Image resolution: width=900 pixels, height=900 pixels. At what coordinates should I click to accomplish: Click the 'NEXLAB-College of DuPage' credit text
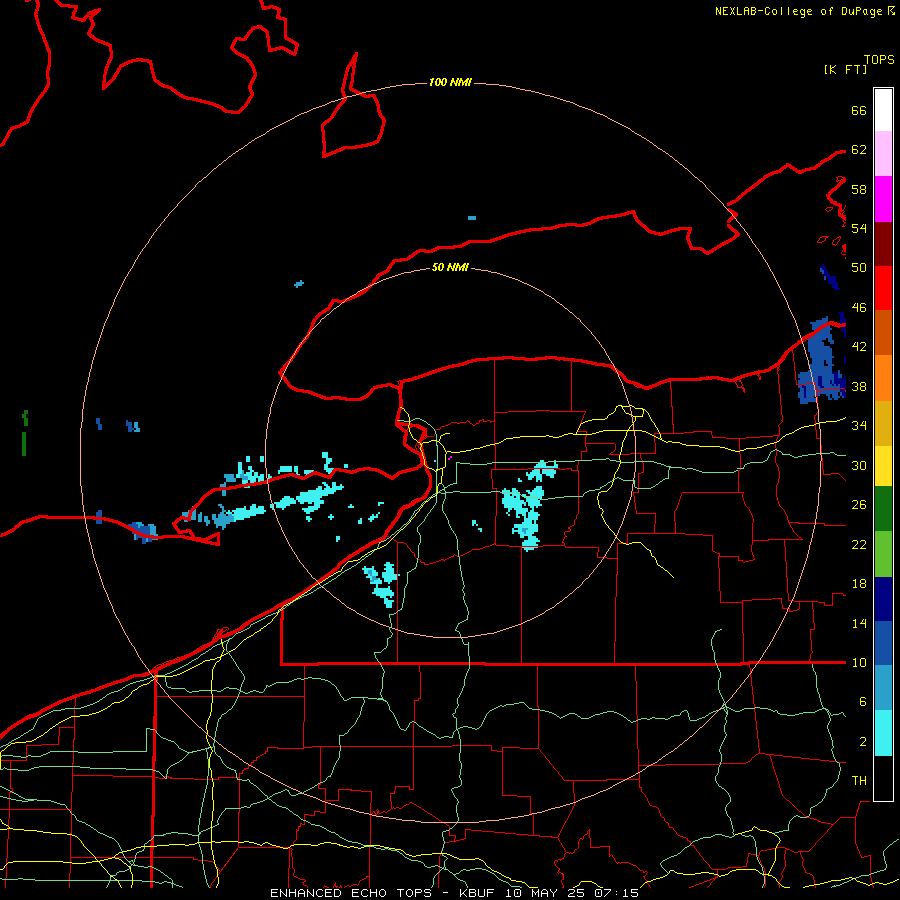click(x=798, y=11)
